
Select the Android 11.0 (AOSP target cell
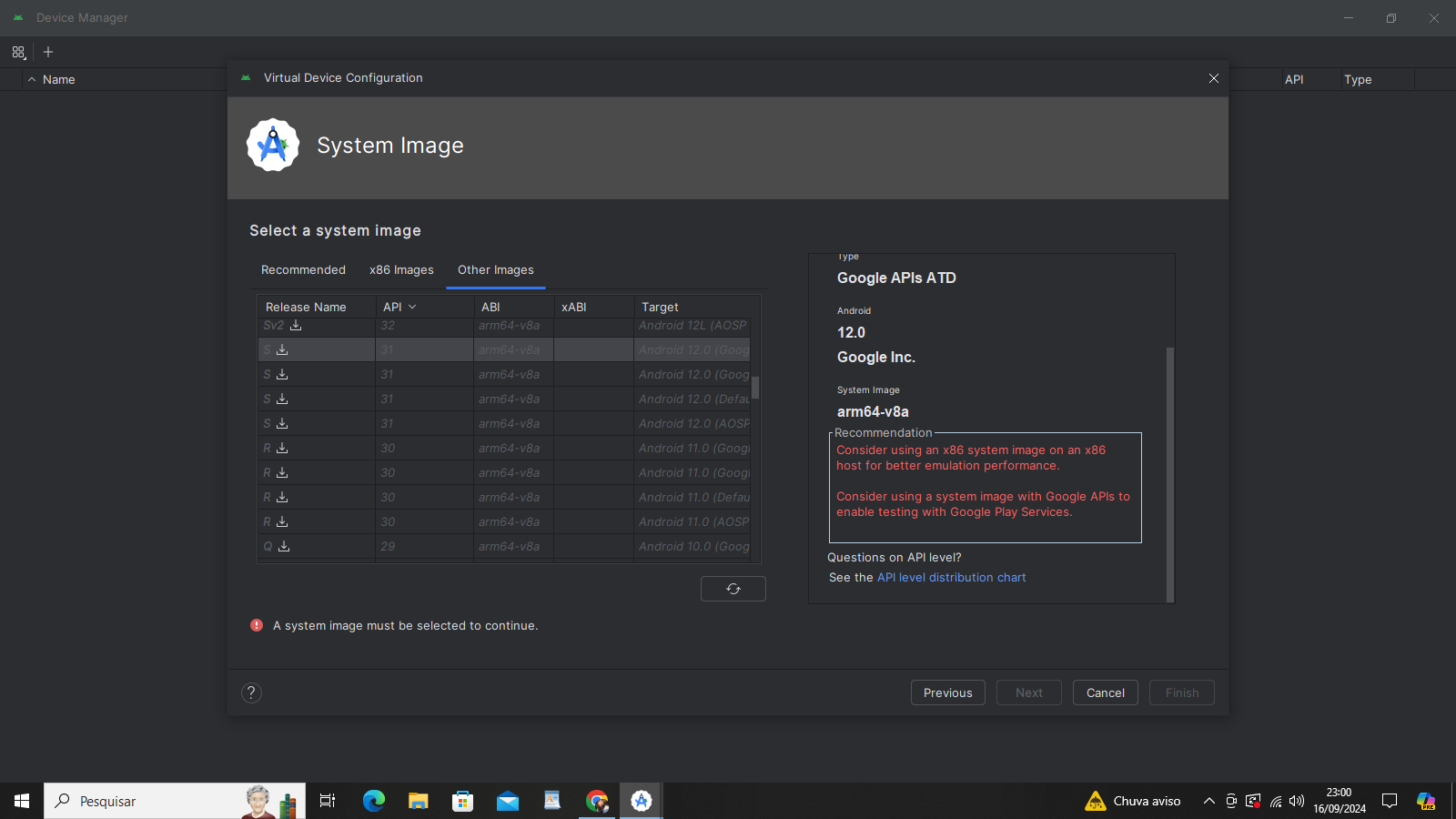[693, 521]
